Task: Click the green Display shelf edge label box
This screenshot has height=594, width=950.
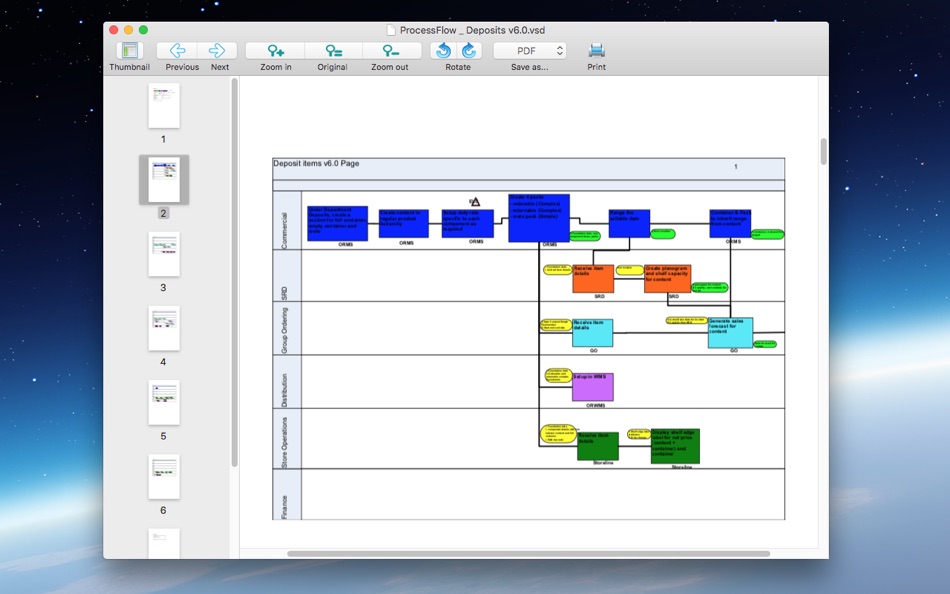Action: [x=675, y=446]
